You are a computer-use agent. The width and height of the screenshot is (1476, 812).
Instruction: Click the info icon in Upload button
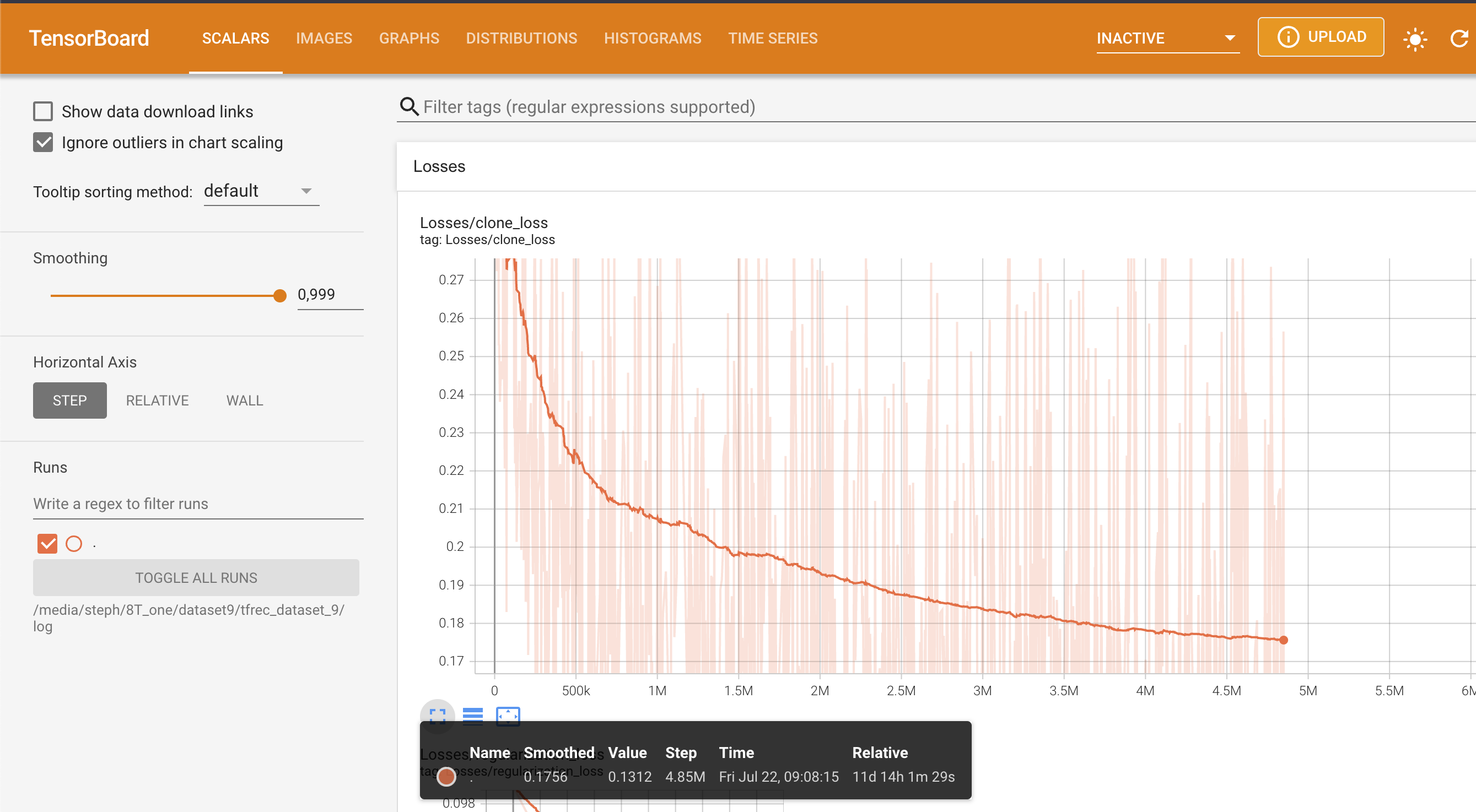coord(1288,37)
